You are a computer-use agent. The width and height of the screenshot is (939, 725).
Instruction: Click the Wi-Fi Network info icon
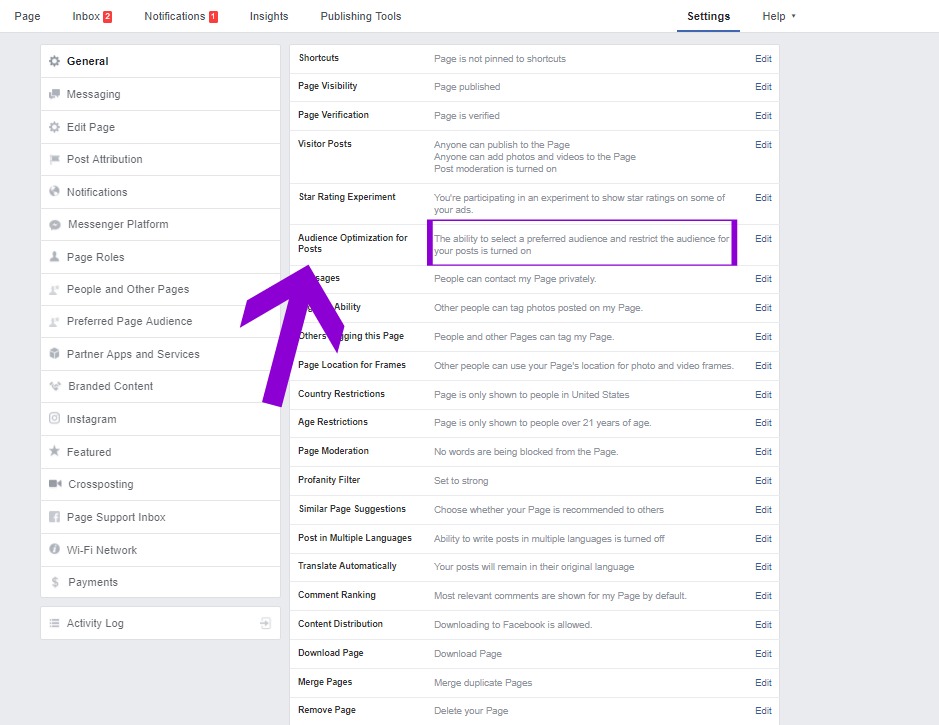[x=54, y=549]
